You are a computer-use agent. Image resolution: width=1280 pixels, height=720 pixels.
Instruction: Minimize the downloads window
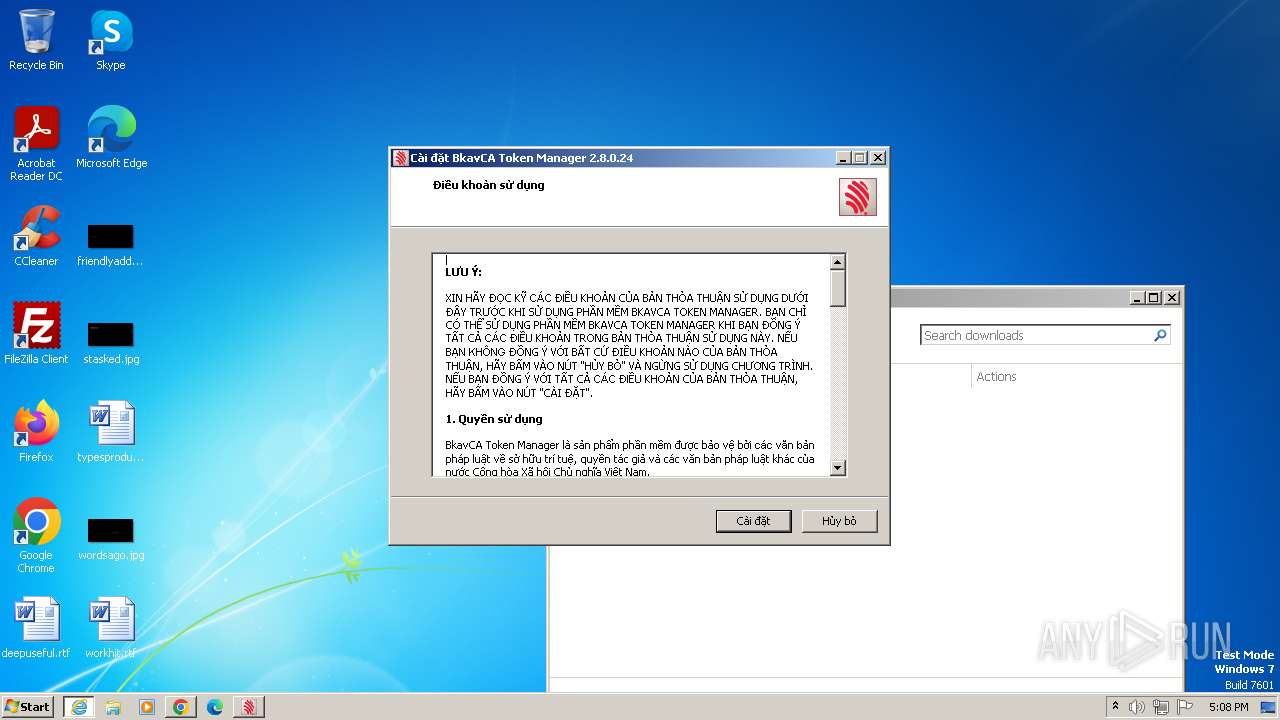point(1138,298)
